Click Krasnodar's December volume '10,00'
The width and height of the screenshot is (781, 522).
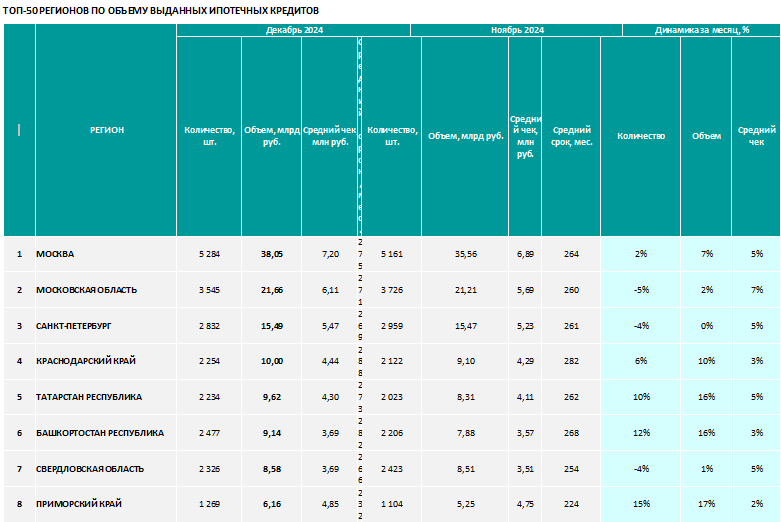click(271, 361)
